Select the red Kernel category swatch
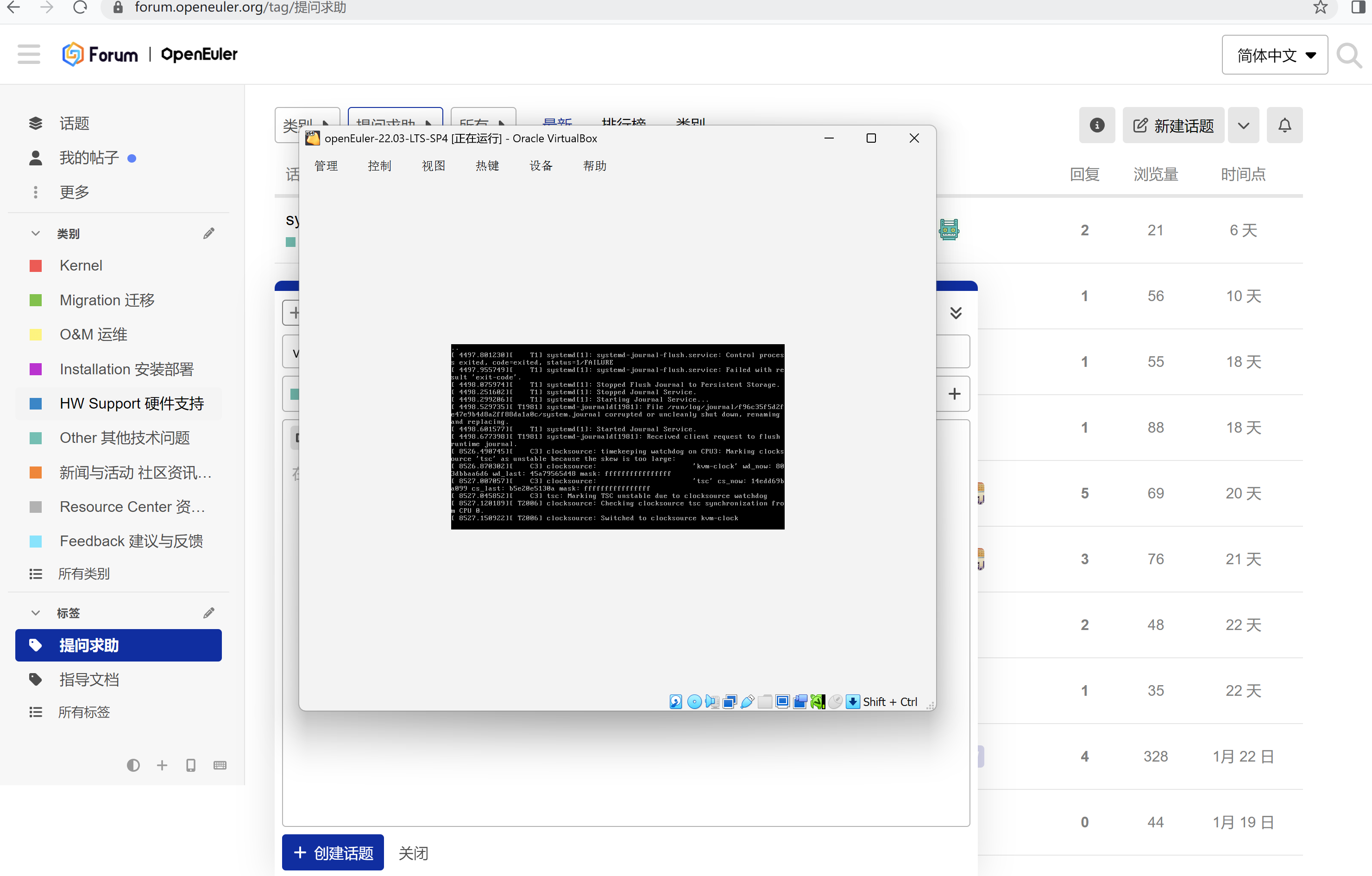The height and width of the screenshot is (876, 1372). tap(35, 266)
